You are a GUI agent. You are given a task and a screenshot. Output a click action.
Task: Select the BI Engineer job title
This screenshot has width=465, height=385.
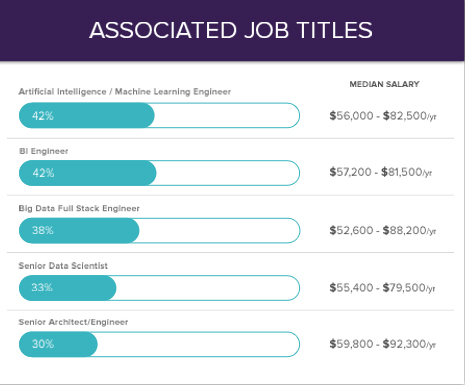[x=44, y=151]
